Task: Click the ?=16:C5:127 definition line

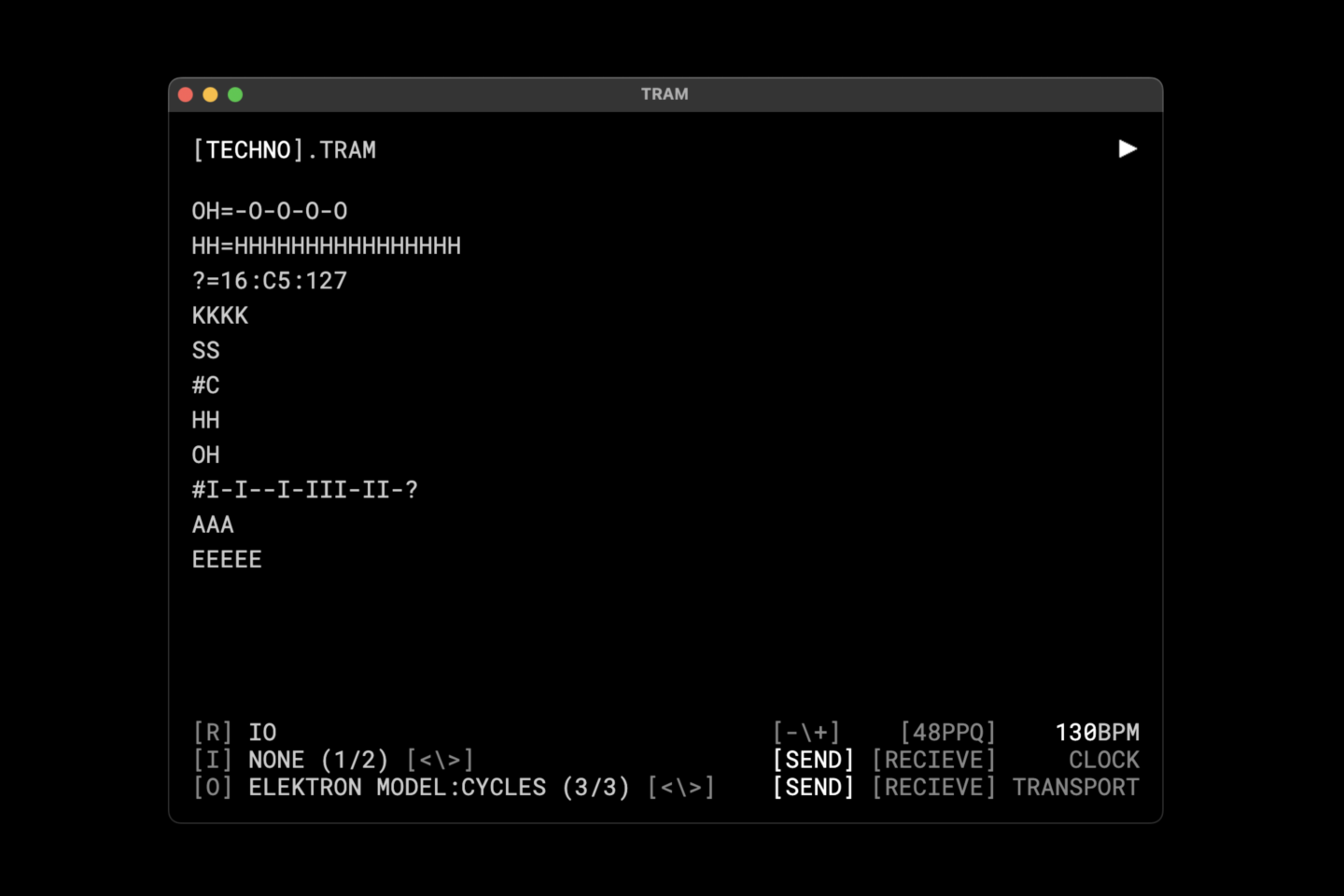Action: (x=270, y=281)
